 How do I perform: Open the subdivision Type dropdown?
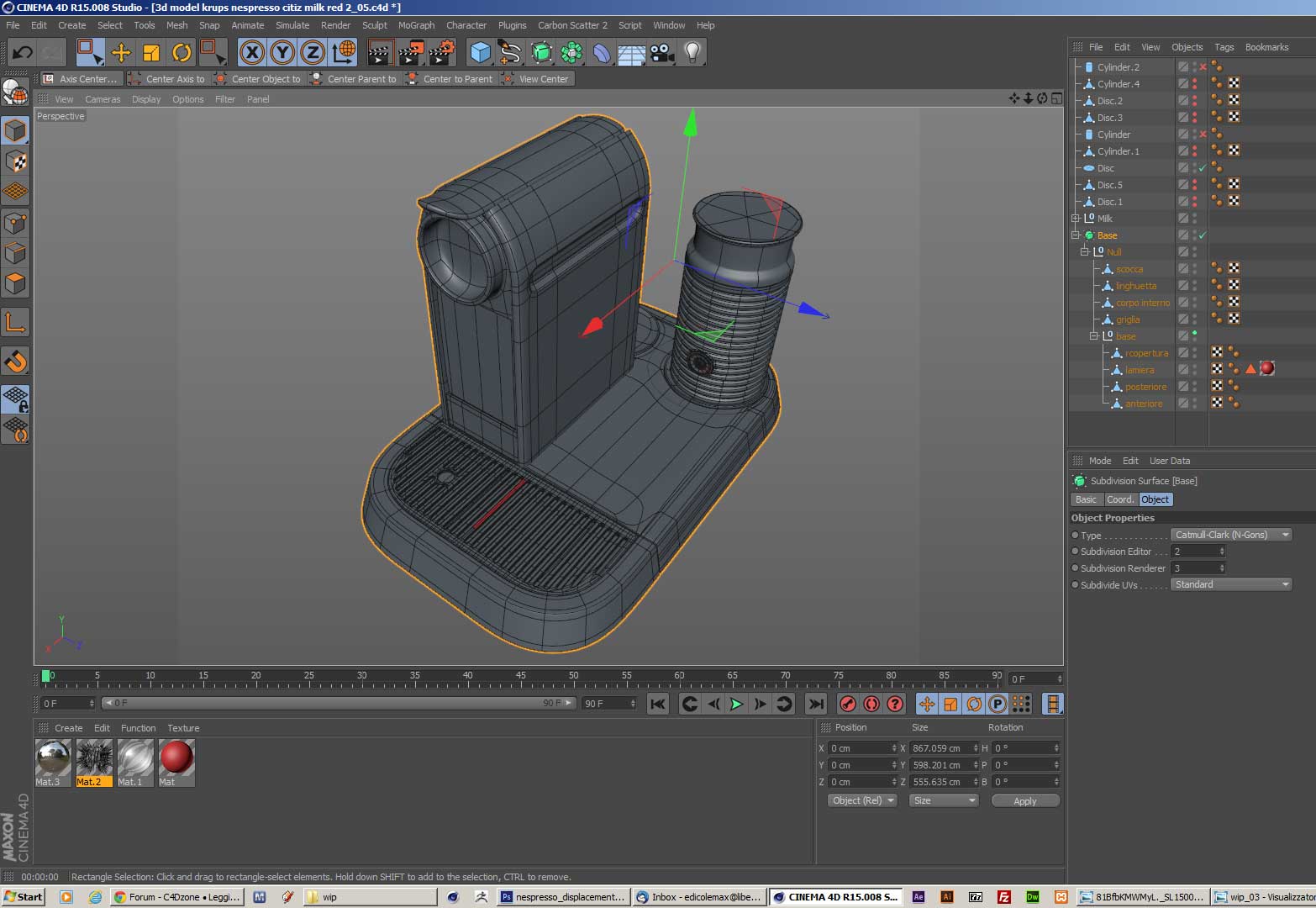click(1231, 535)
